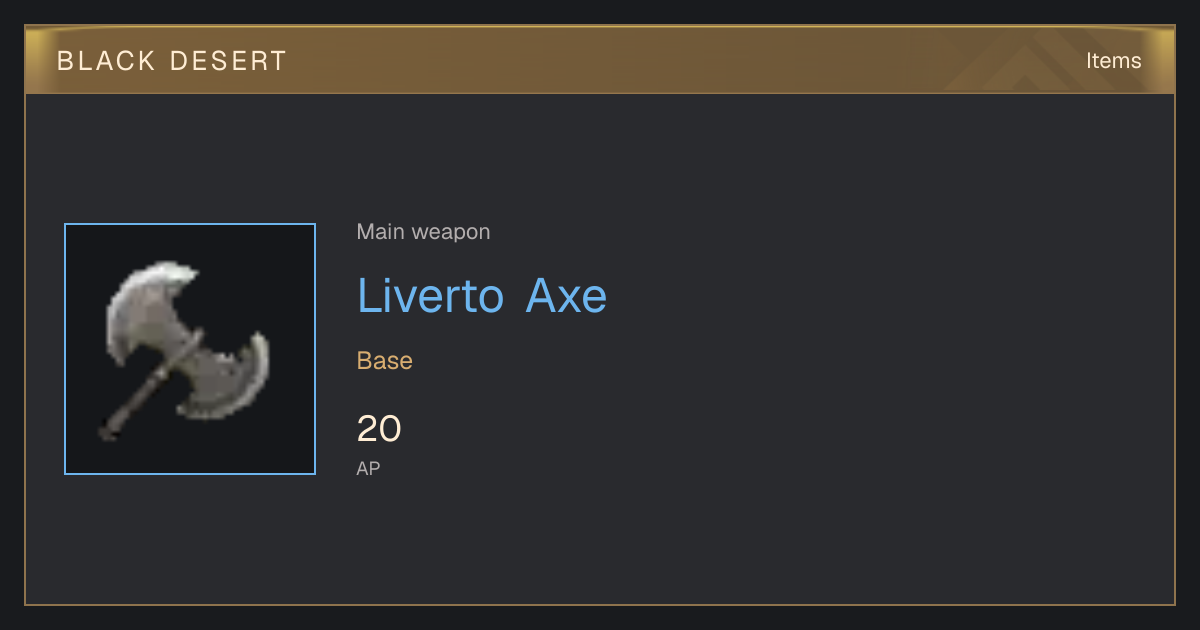
Task: Click the word DESERT in the header
Action: 228,61
